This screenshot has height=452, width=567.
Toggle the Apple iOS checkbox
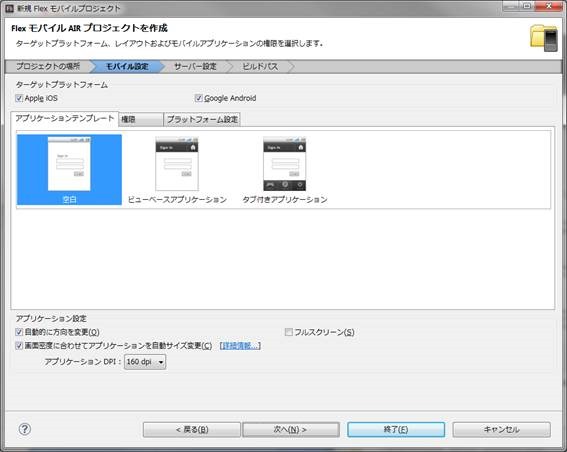tap(19, 98)
